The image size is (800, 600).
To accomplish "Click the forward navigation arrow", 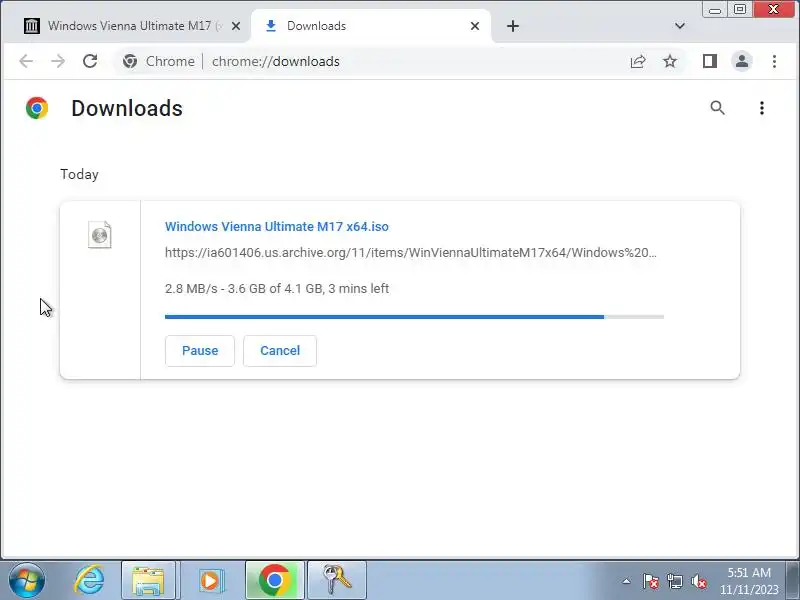I will [58, 61].
